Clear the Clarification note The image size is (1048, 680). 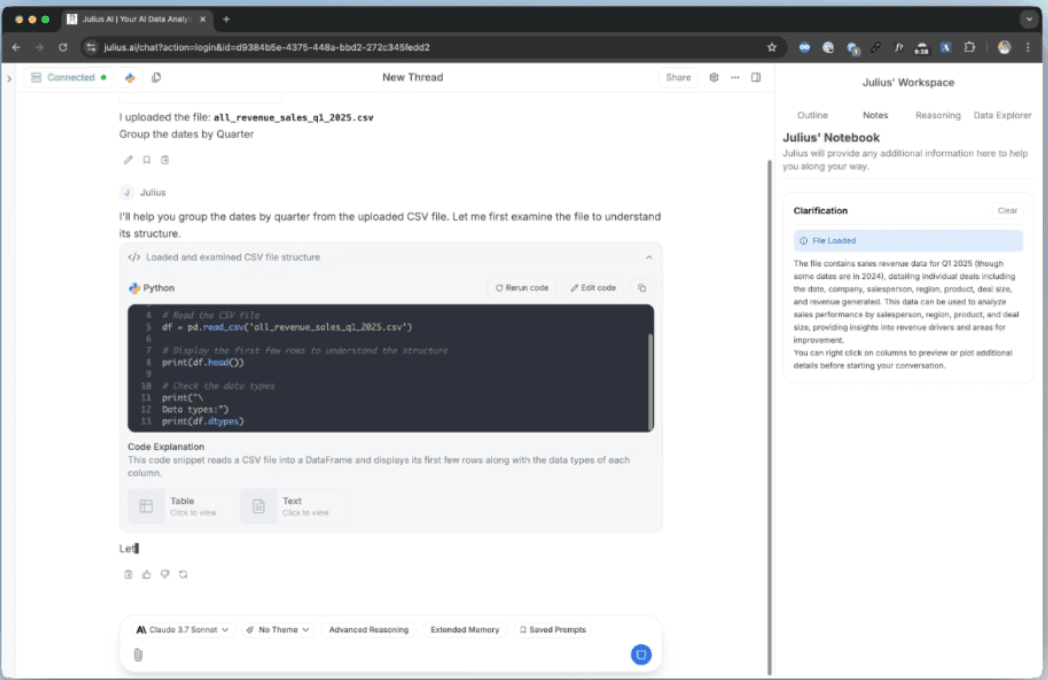1007,210
